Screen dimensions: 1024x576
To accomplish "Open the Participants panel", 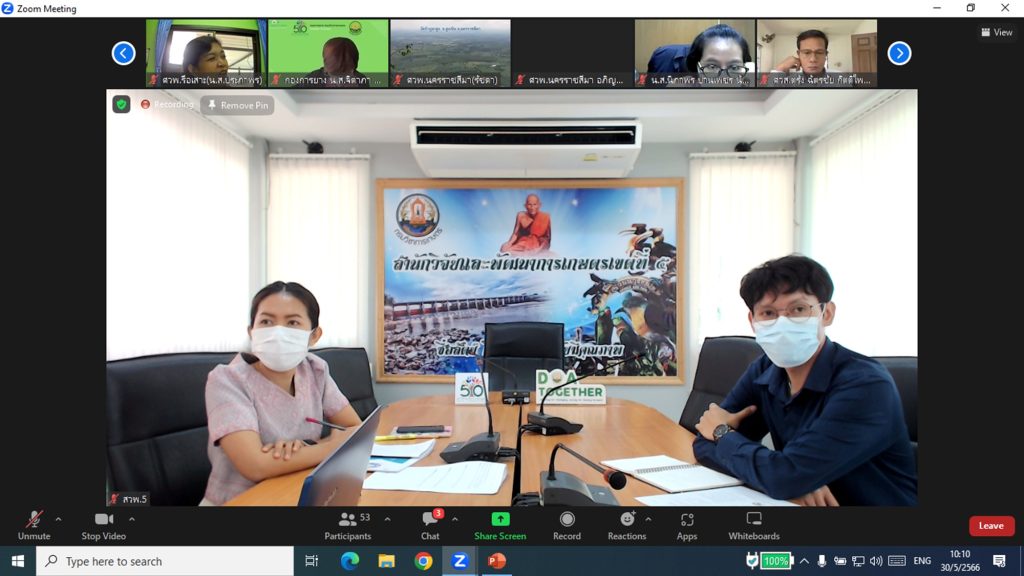I will (347, 526).
